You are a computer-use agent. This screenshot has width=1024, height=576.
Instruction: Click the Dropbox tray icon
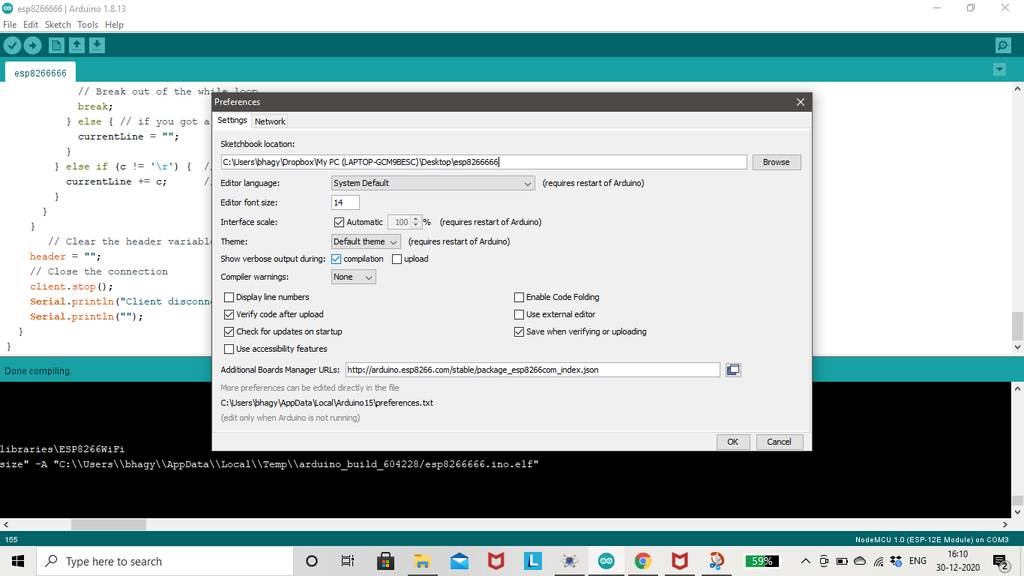(x=896, y=561)
